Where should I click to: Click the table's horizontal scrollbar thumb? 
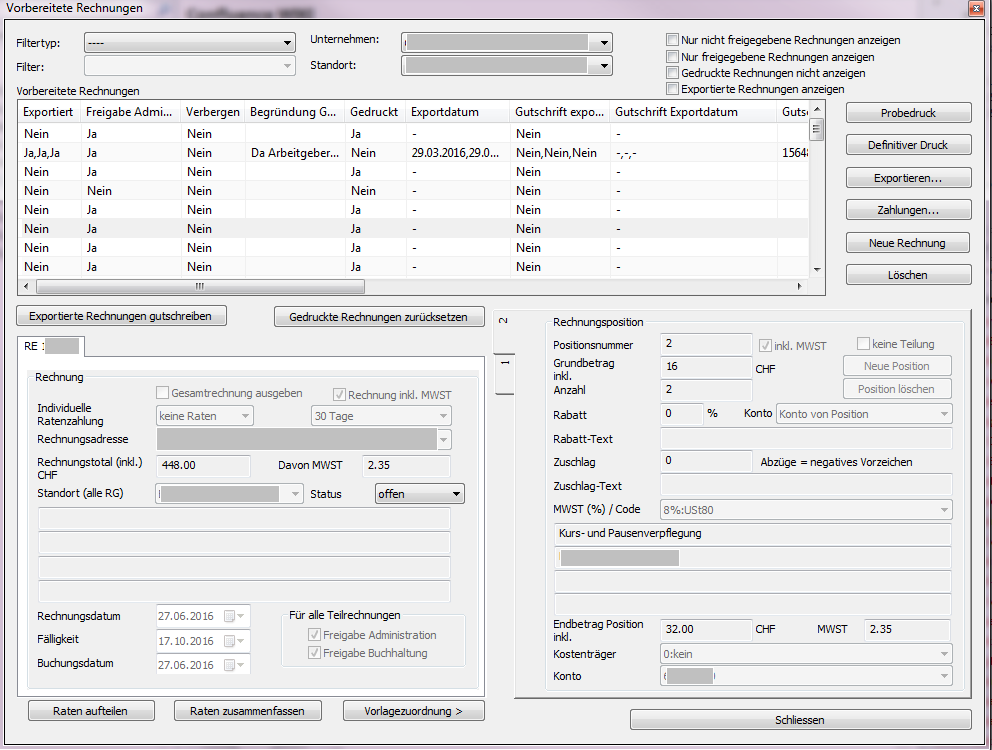[199, 286]
